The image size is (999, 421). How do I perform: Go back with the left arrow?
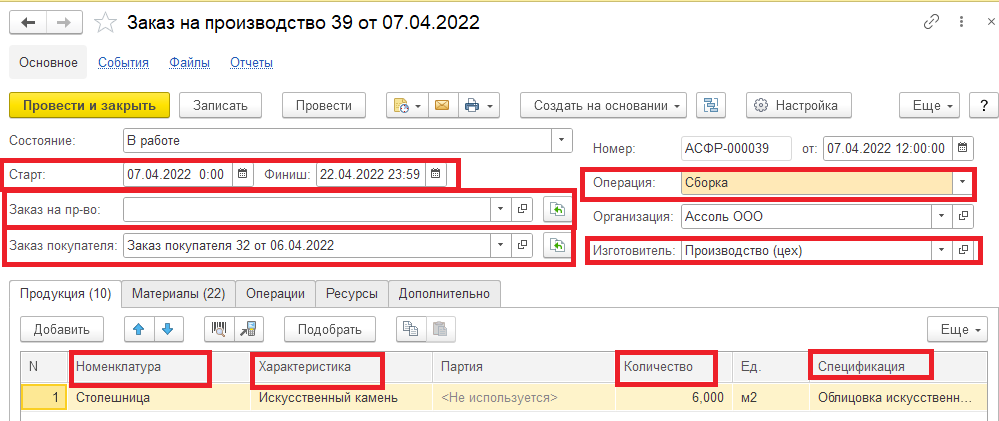pos(29,23)
